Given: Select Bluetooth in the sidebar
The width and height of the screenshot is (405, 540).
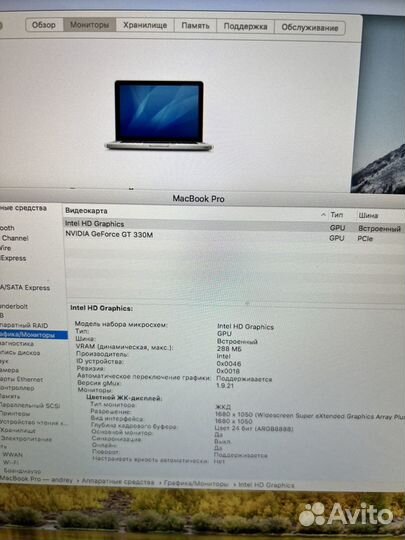Looking at the screenshot, I should click(7, 228).
